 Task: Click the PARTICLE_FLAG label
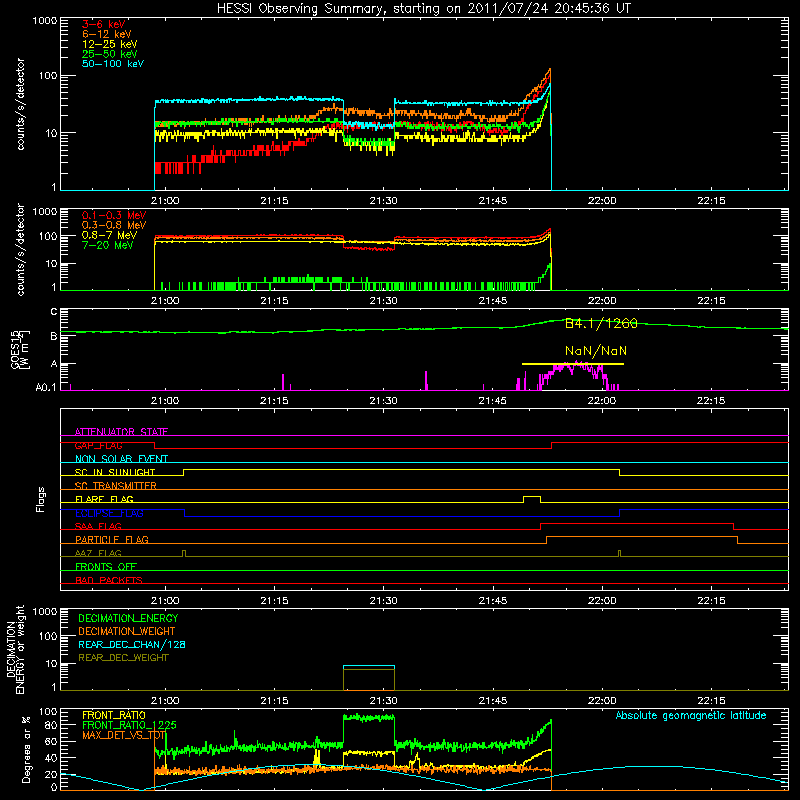click(112, 540)
